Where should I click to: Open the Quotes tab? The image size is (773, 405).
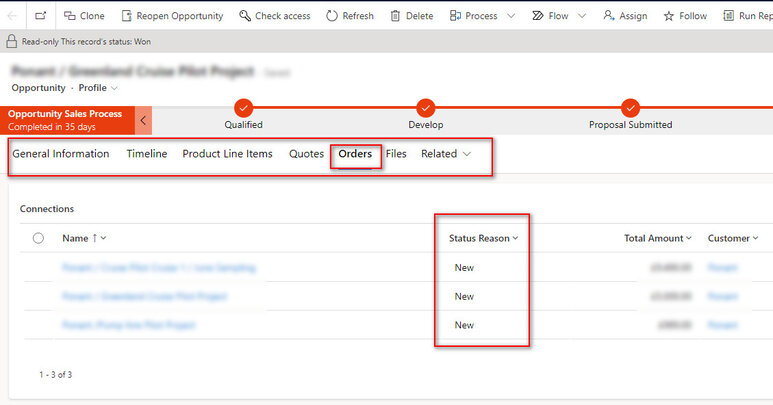tap(306, 154)
